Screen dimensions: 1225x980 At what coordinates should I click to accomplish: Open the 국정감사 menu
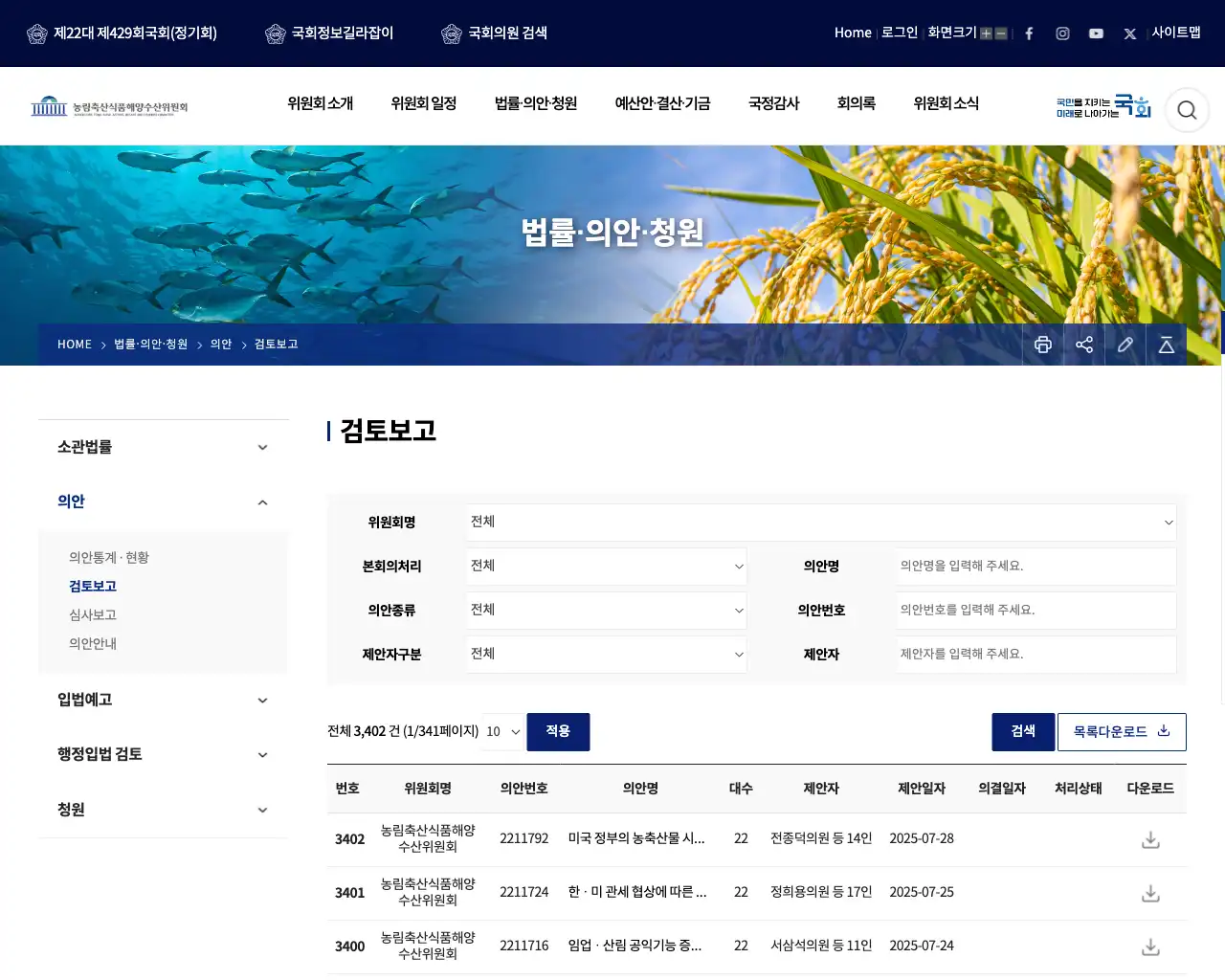click(x=773, y=103)
